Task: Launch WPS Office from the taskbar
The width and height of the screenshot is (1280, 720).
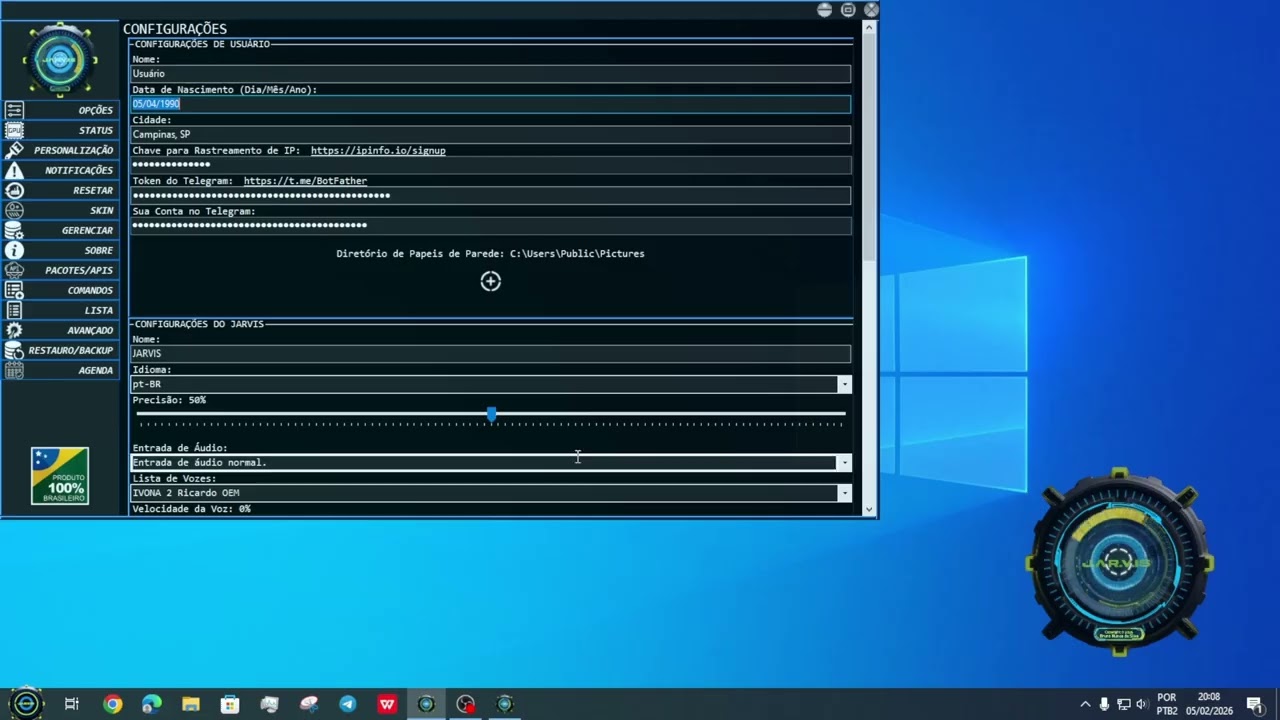Action: coord(387,704)
